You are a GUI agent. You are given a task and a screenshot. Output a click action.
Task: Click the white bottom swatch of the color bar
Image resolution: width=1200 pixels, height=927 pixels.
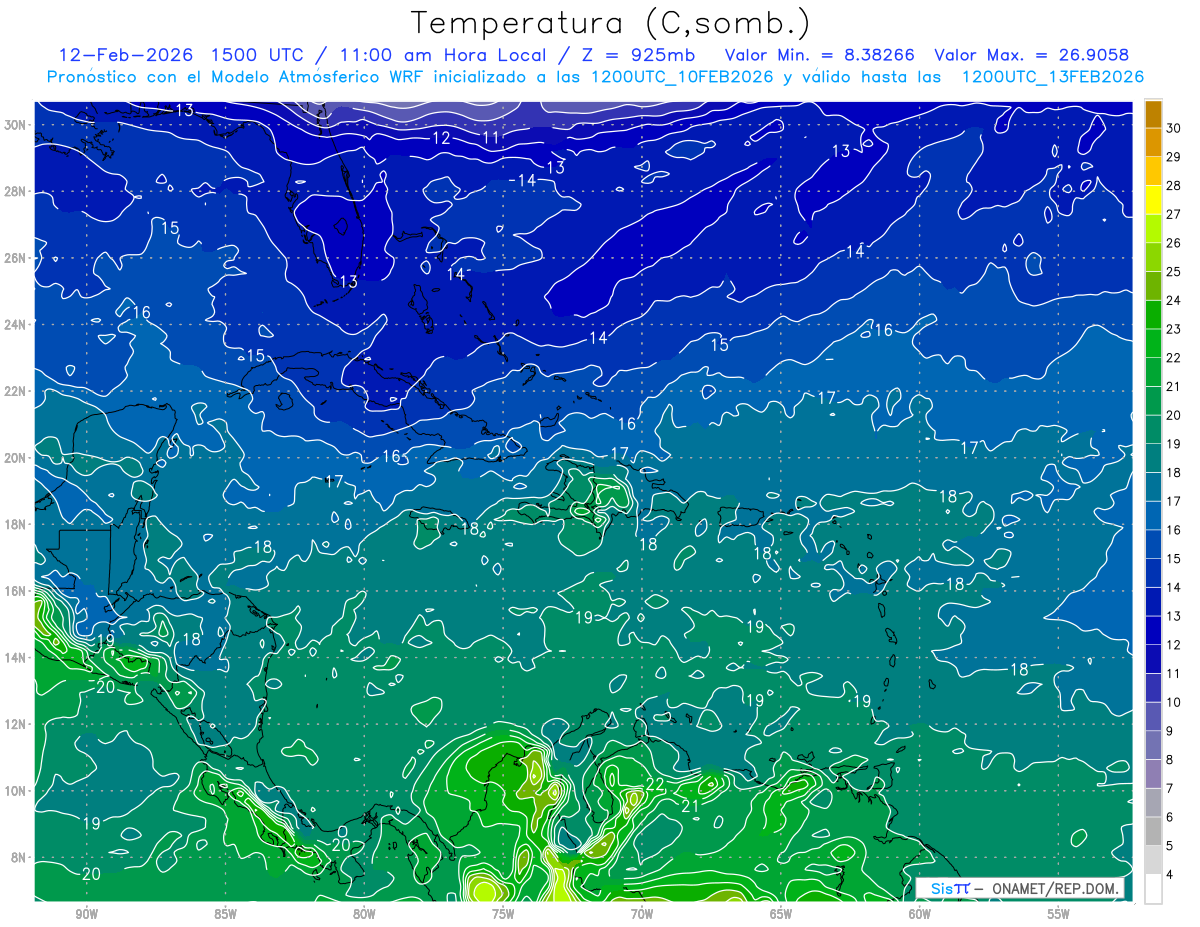tap(1153, 889)
